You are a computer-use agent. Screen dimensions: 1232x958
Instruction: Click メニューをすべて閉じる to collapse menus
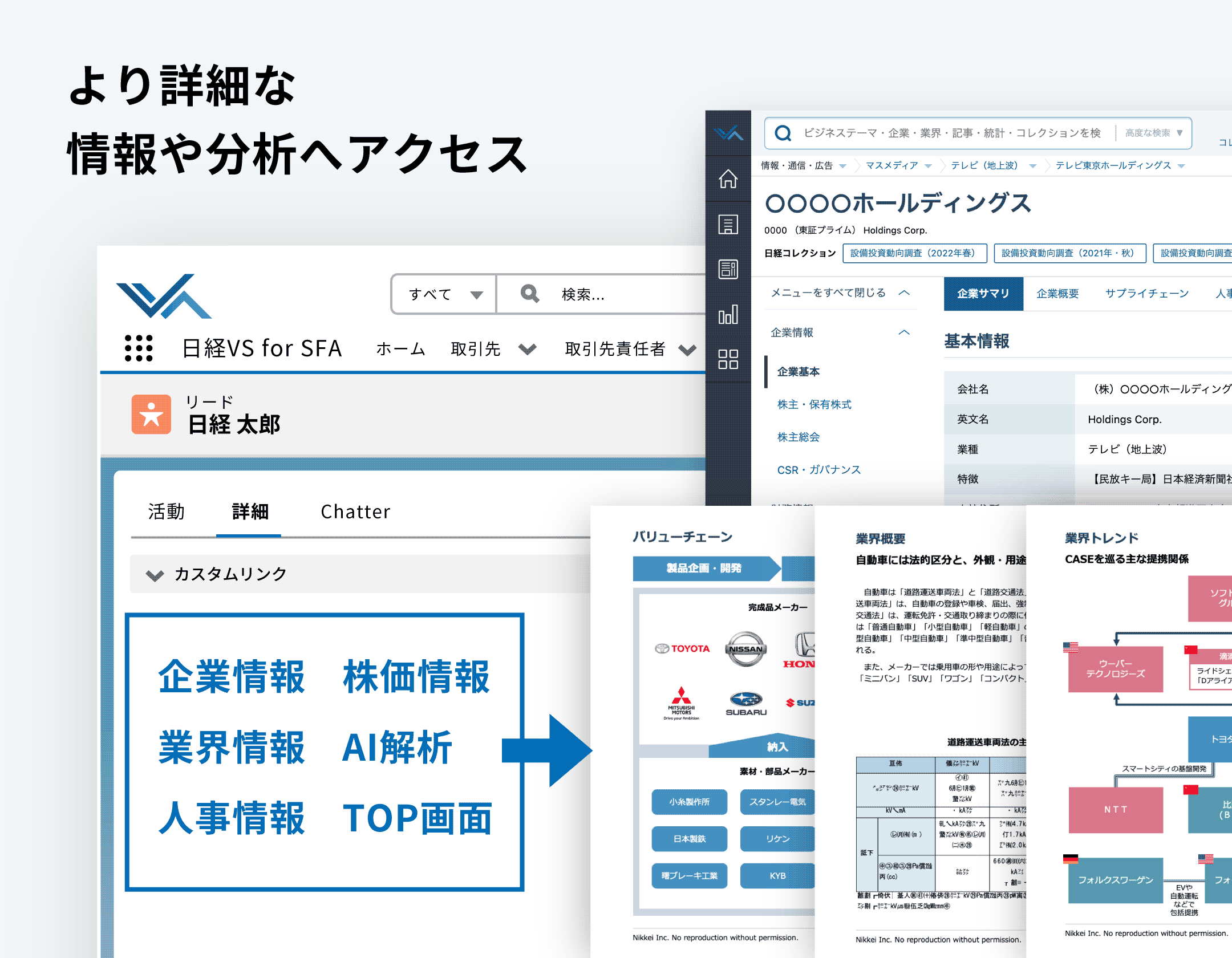coord(840,293)
